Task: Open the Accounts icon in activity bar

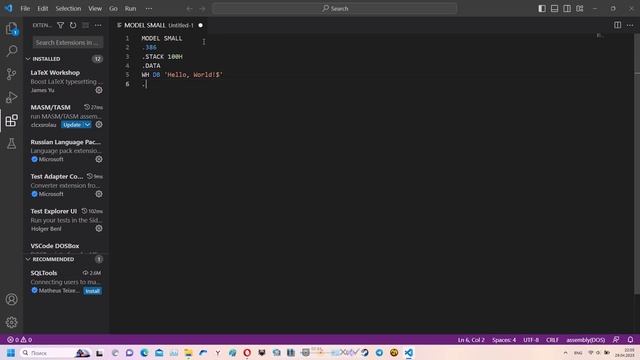Action: click(11, 299)
